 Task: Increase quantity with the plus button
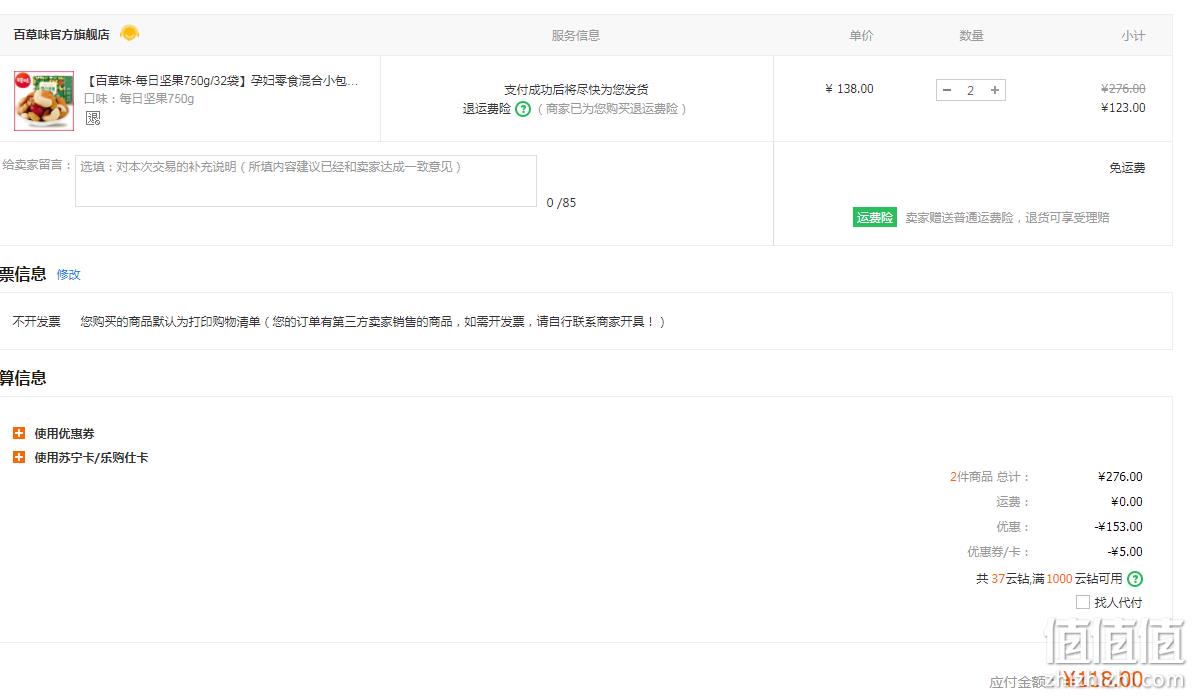pyautogui.click(x=994, y=90)
